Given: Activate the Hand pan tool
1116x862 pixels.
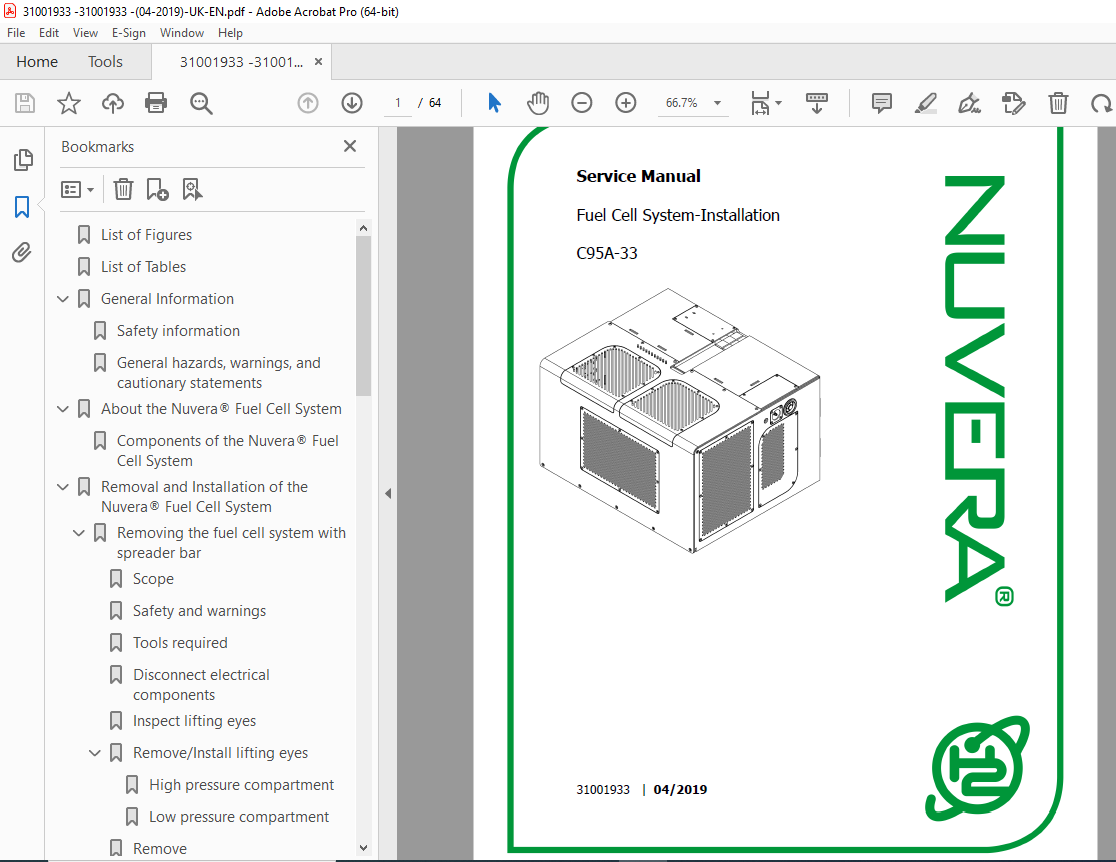Looking at the screenshot, I should 538,103.
